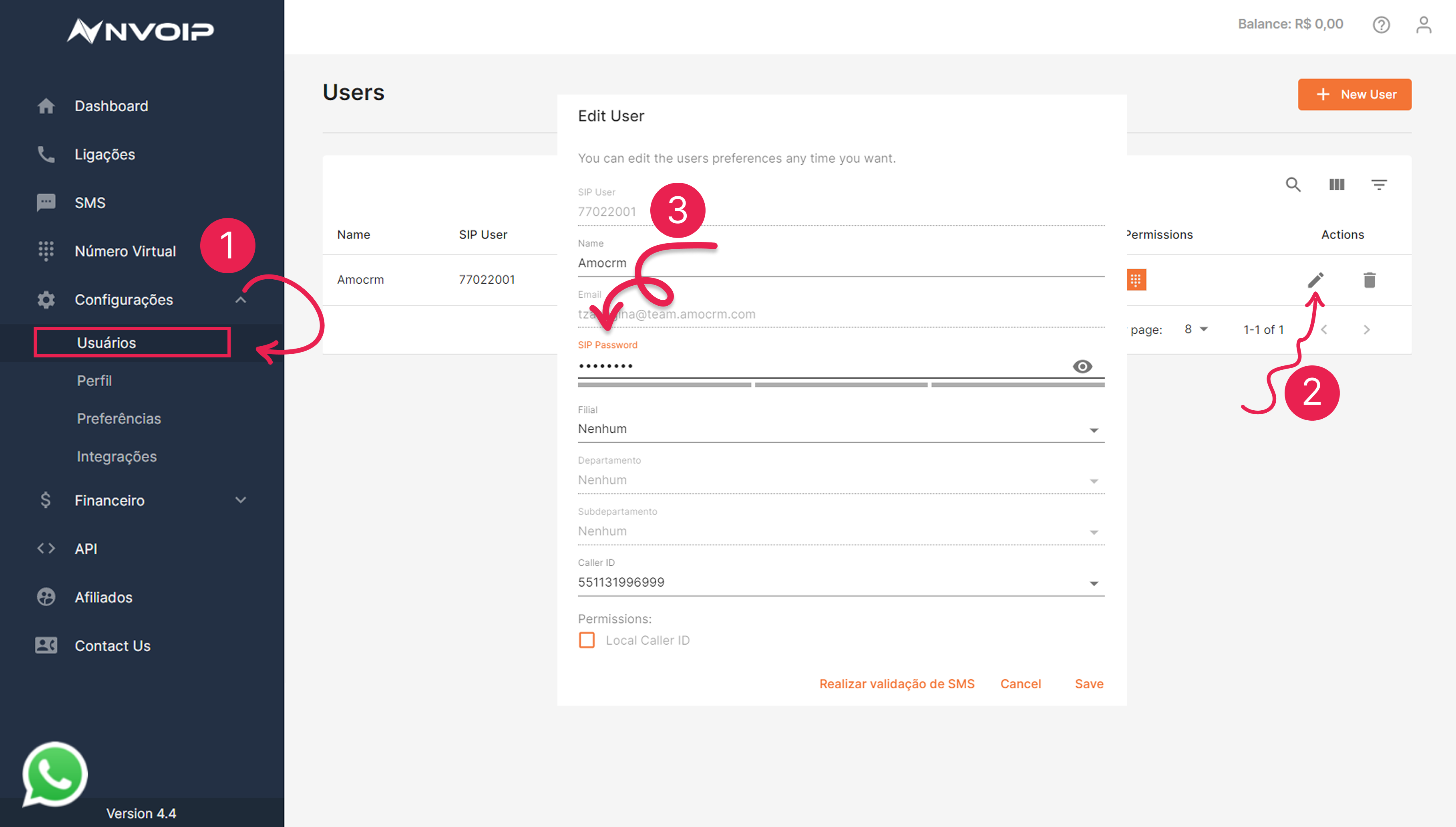The image size is (1456, 827).
Task: Save the user changes
Action: (1089, 684)
